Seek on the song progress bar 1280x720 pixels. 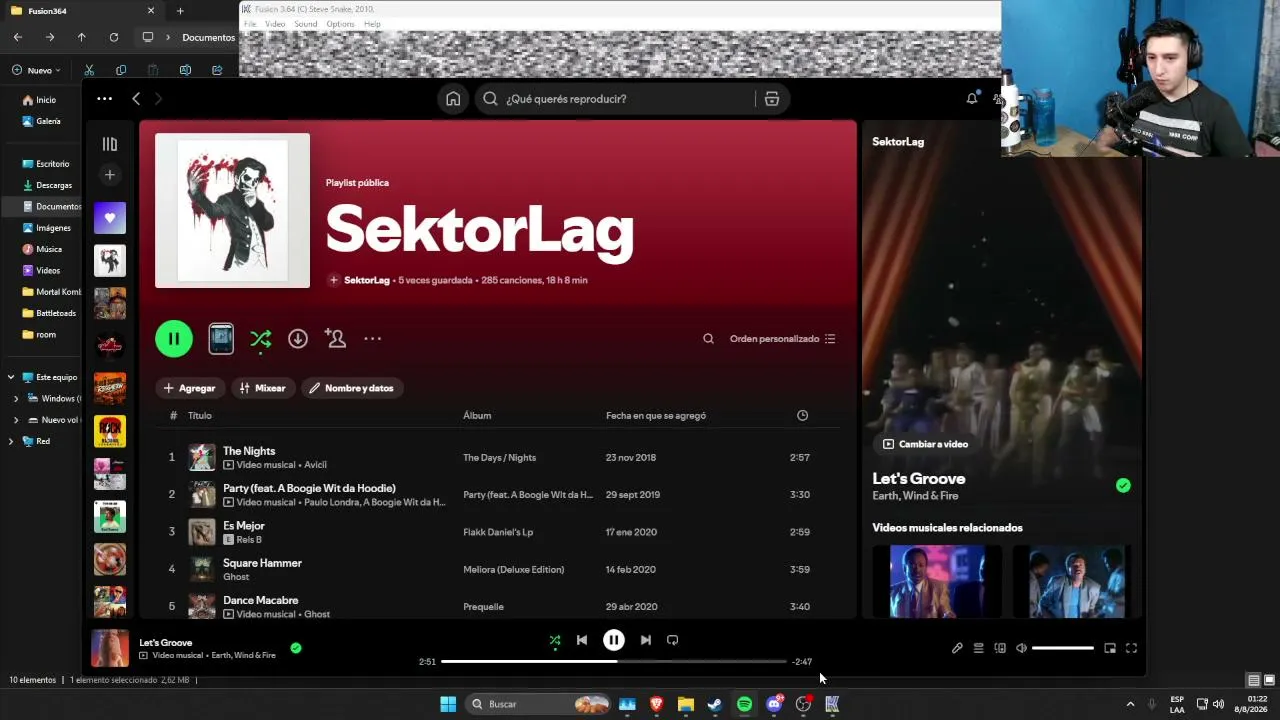coord(614,662)
